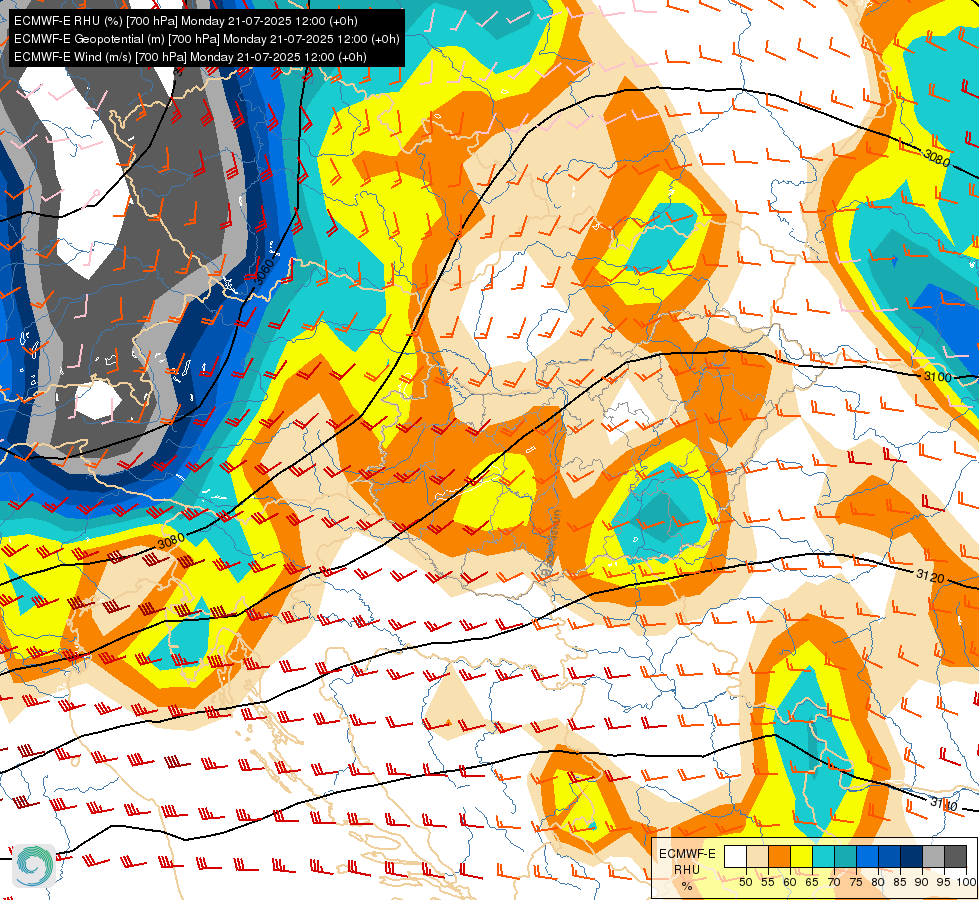Select the teal 70–75 legend swatch
Image resolution: width=979 pixels, height=900 pixels.
point(845,857)
